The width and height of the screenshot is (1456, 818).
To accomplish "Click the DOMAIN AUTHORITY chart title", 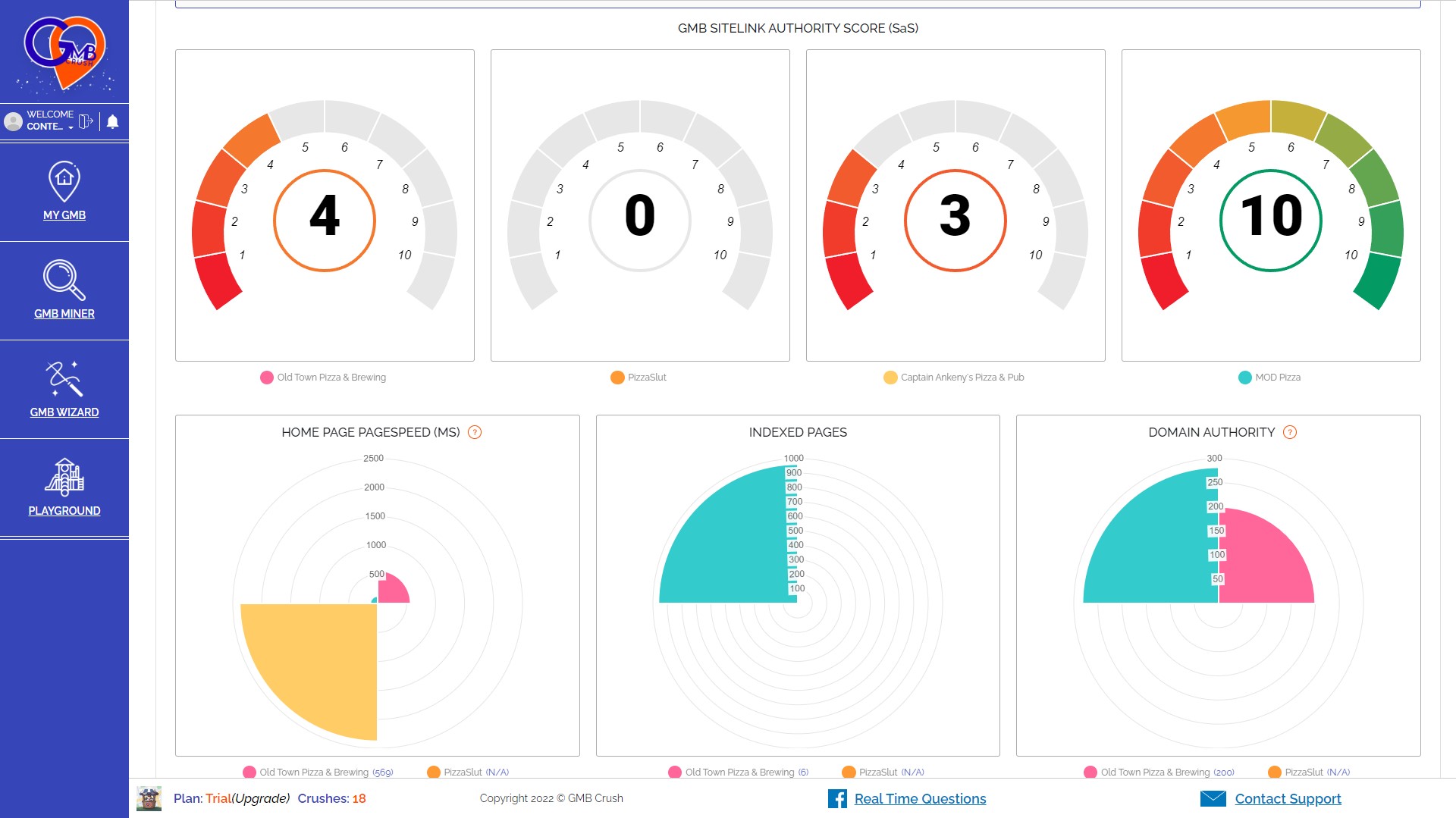I will (1212, 432).
